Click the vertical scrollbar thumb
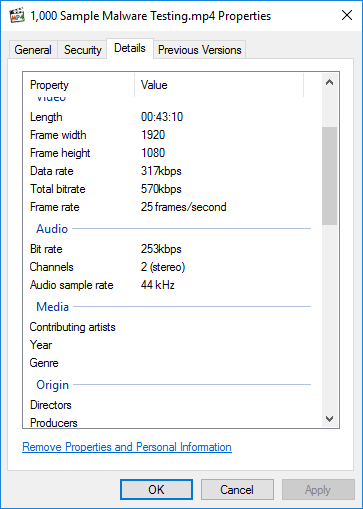Screen dimensions: 363x509 pos(329,176)
